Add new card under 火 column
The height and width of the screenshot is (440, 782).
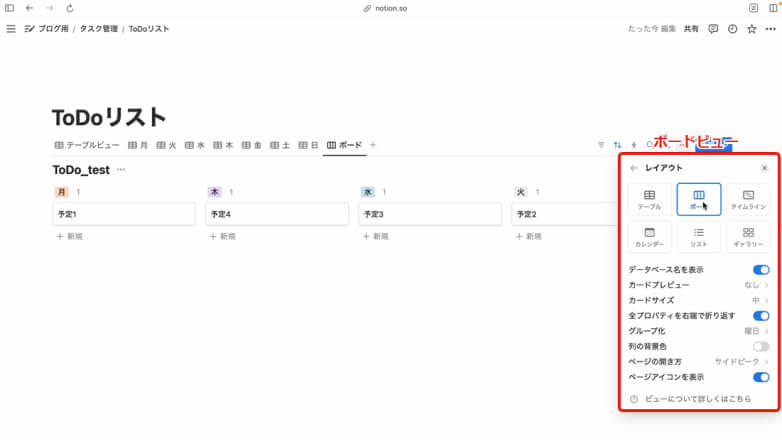529,236
